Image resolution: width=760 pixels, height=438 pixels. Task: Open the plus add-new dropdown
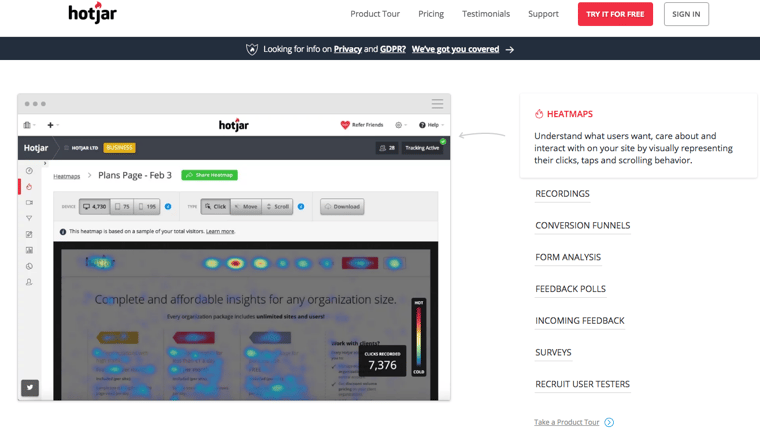[52, 125]
